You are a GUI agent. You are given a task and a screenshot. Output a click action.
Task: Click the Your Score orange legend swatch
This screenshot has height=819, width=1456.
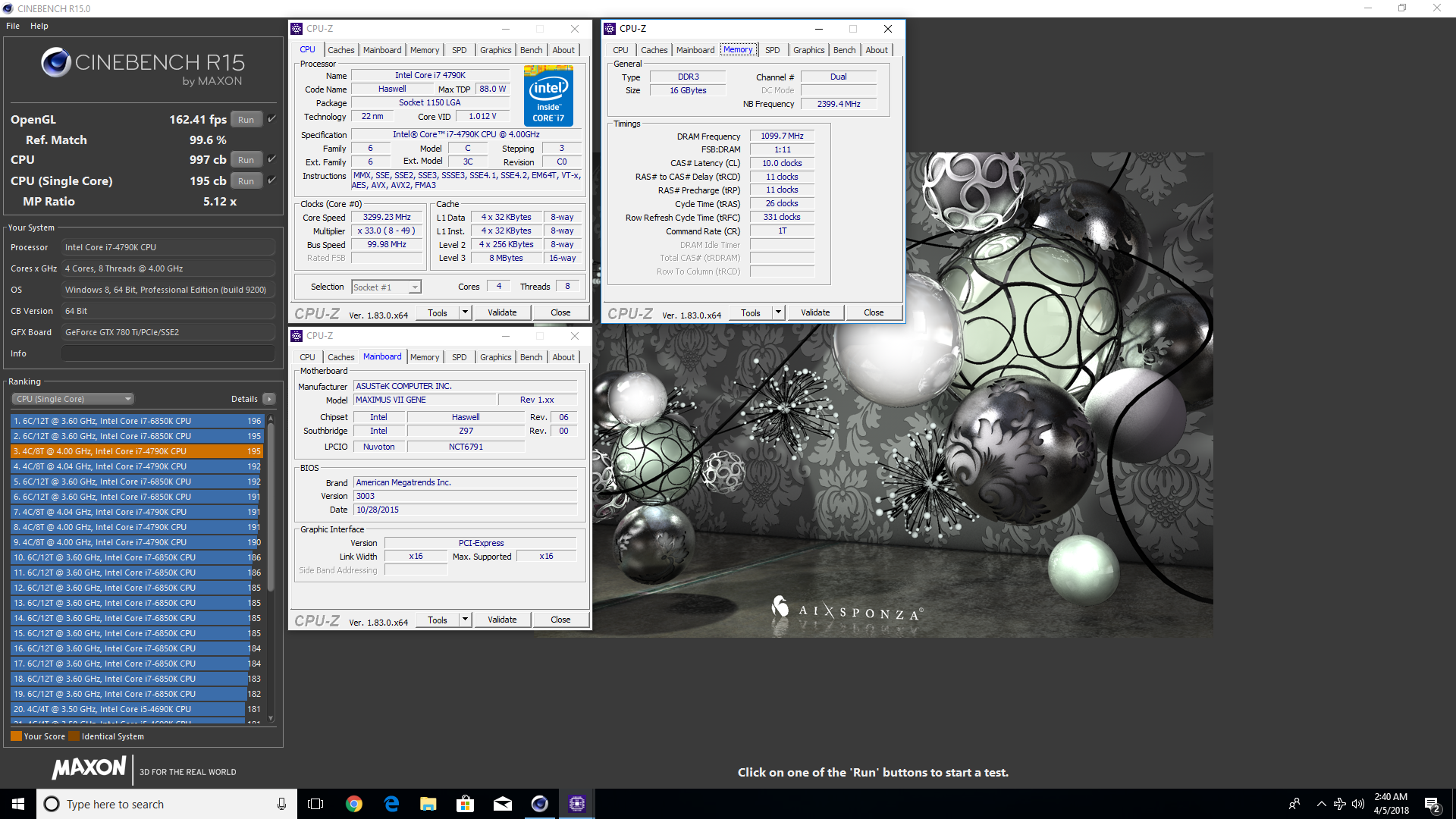(16, 736)
